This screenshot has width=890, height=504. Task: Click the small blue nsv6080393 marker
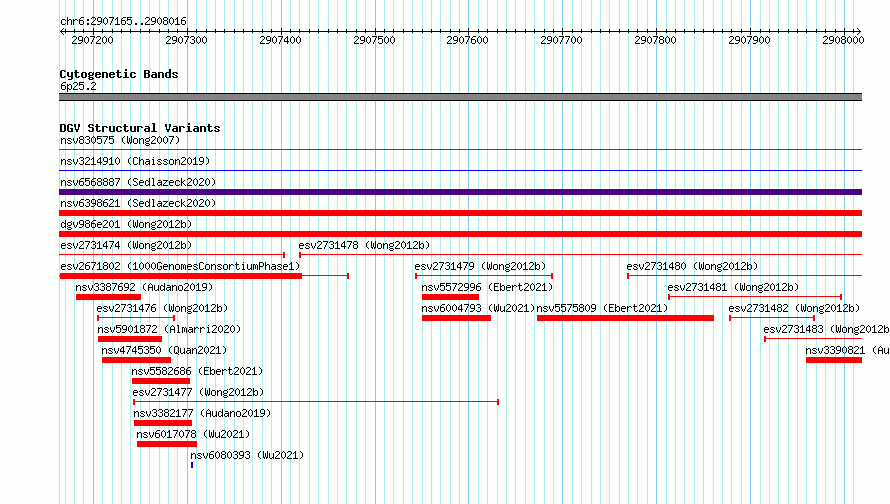(192, 465)
